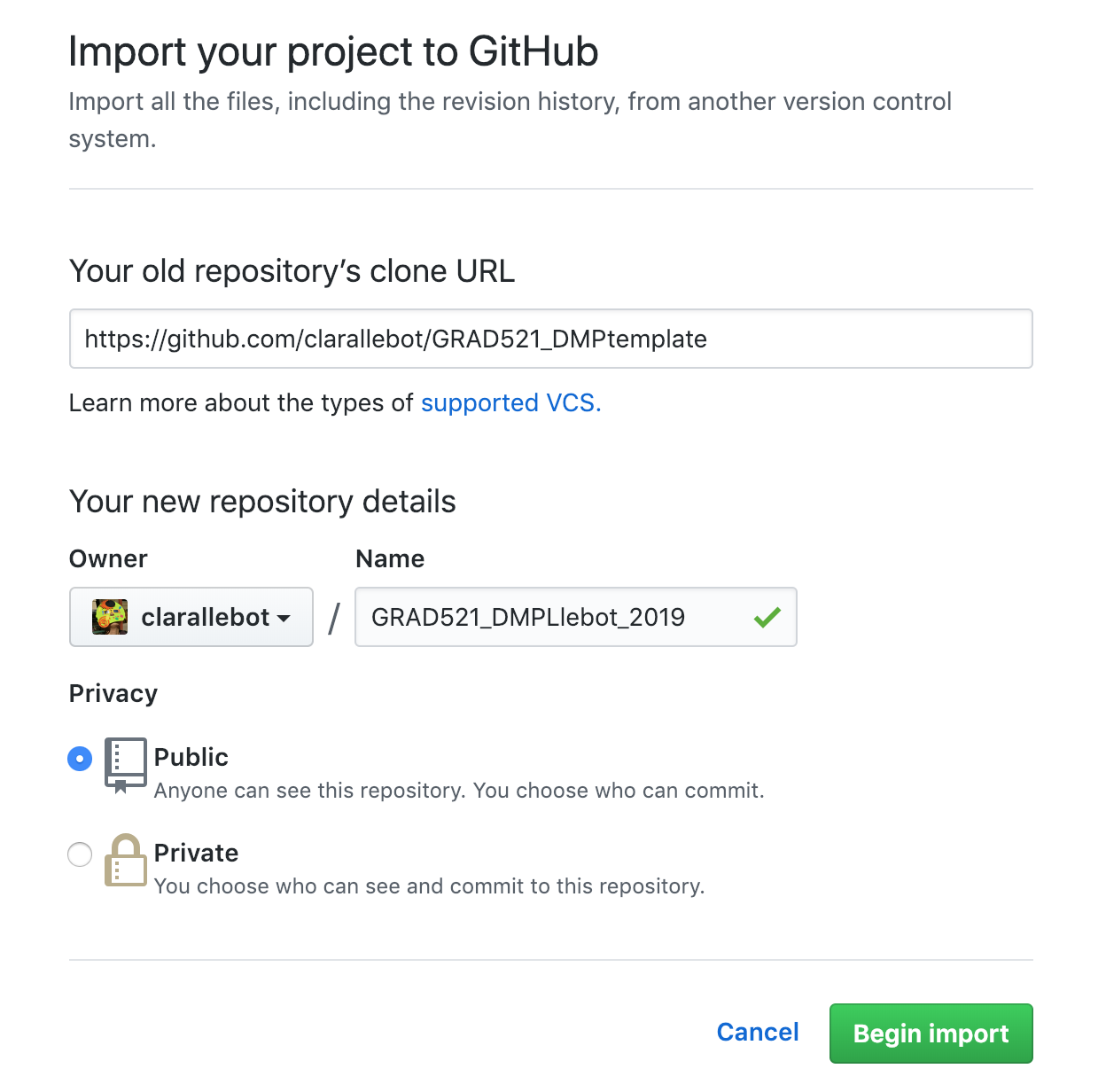
Task: Click the public repository book icon
Action: pos(125,764)
